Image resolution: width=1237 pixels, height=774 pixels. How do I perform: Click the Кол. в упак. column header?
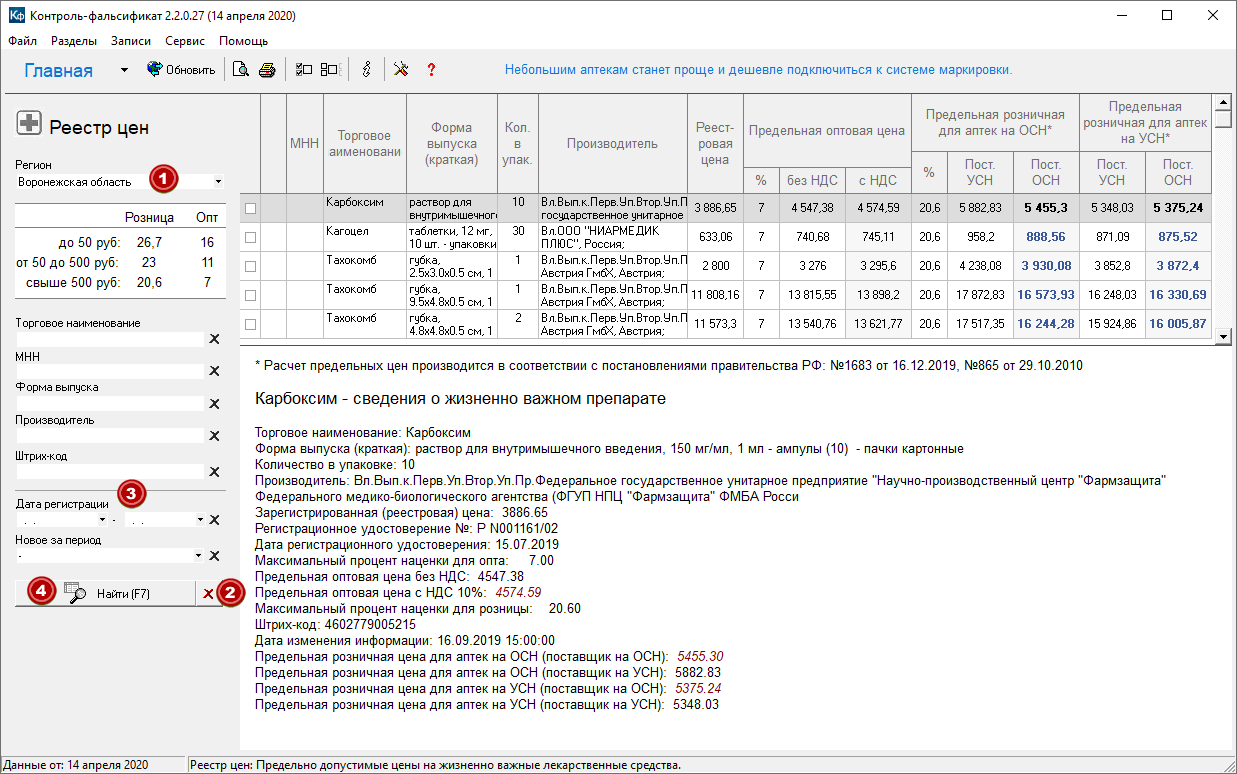(x=518, y=143)
